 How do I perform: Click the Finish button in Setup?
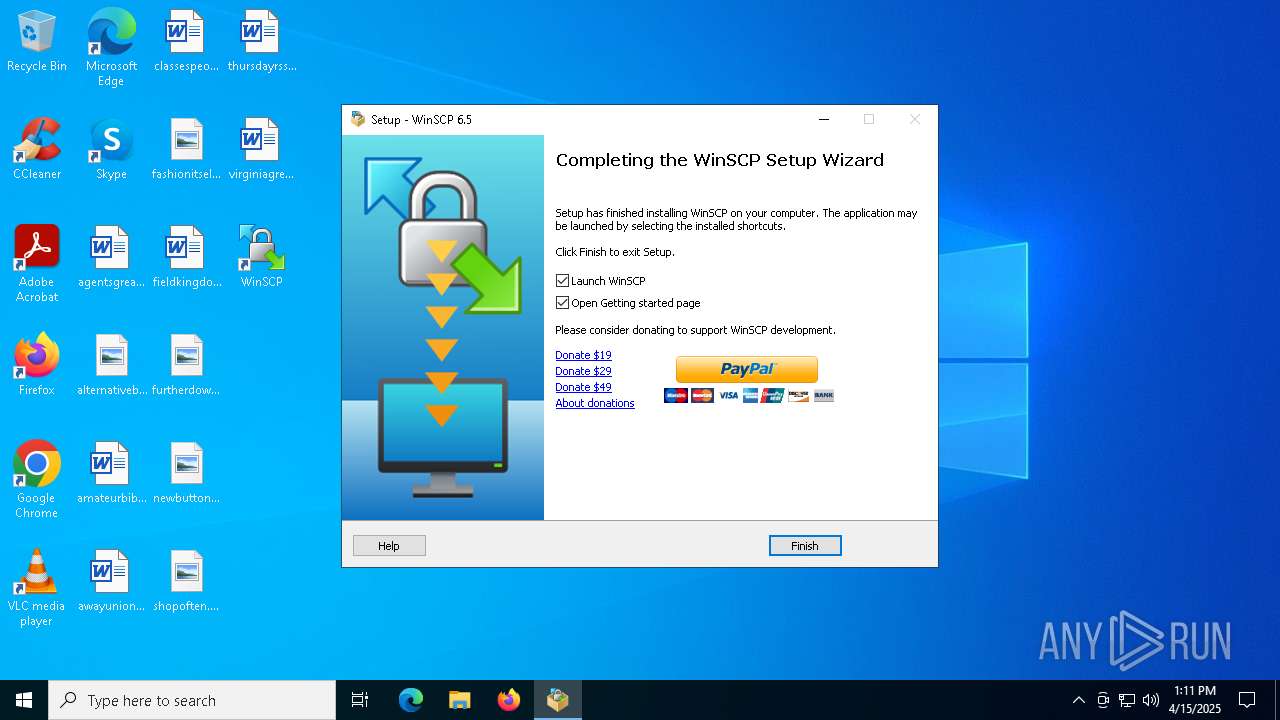click(805, 546)
